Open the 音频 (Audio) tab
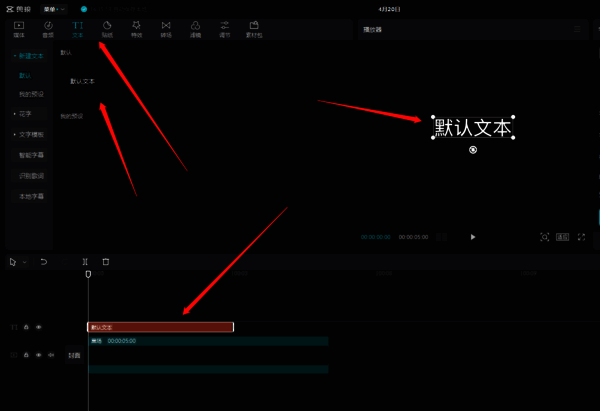Image resolution: width=600 pixels, height=411 pixels. (48, 29)
